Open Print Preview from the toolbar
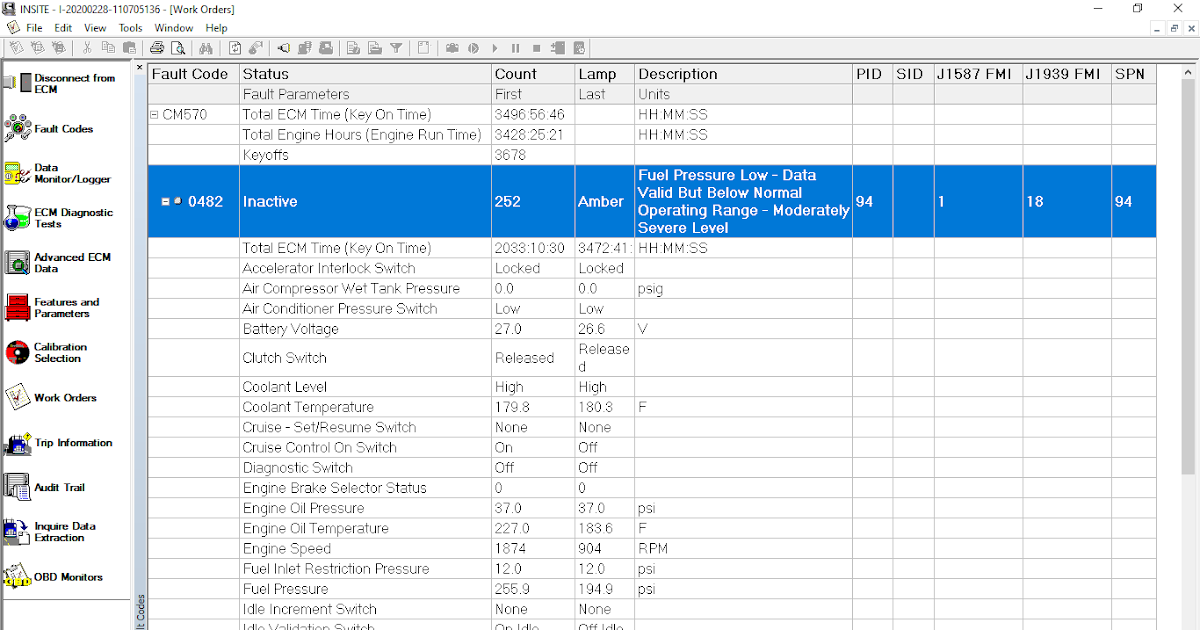This screenshot has height=630, width=1200. click(x=178, y=47)
